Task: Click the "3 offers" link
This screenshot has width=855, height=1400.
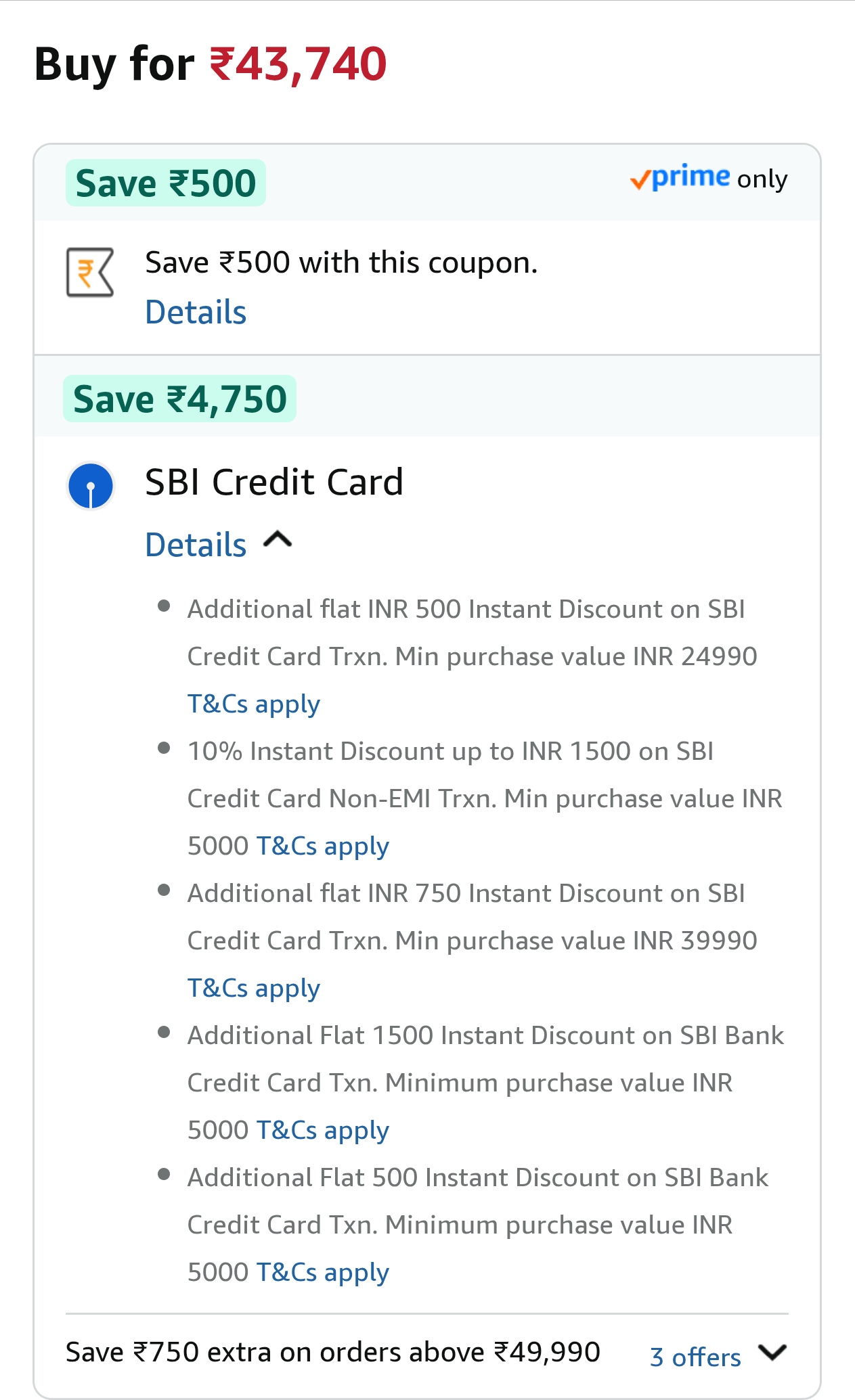Action: 695,1357
